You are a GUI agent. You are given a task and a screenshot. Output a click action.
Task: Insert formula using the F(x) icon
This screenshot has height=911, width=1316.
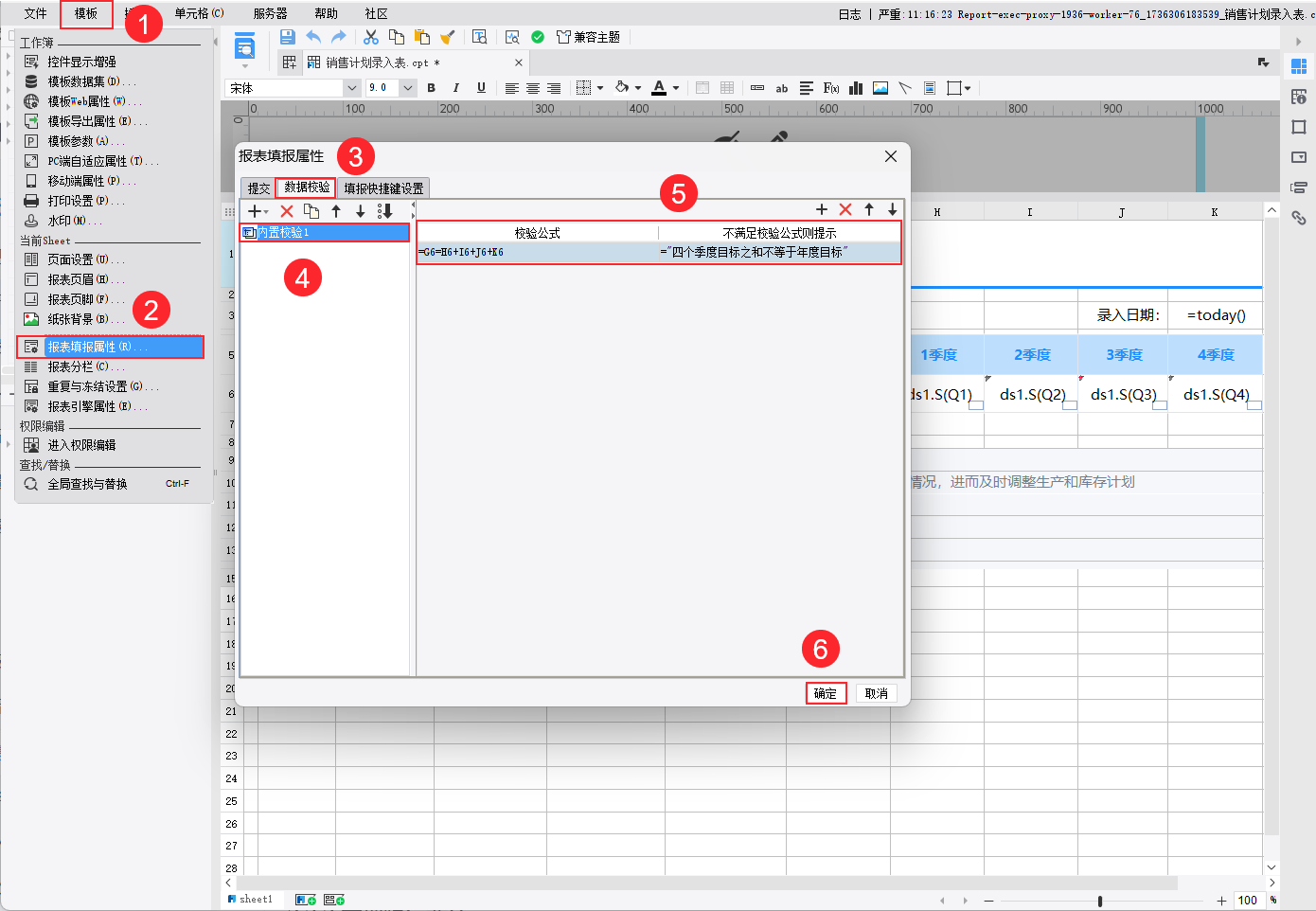(x=831, y=88)
